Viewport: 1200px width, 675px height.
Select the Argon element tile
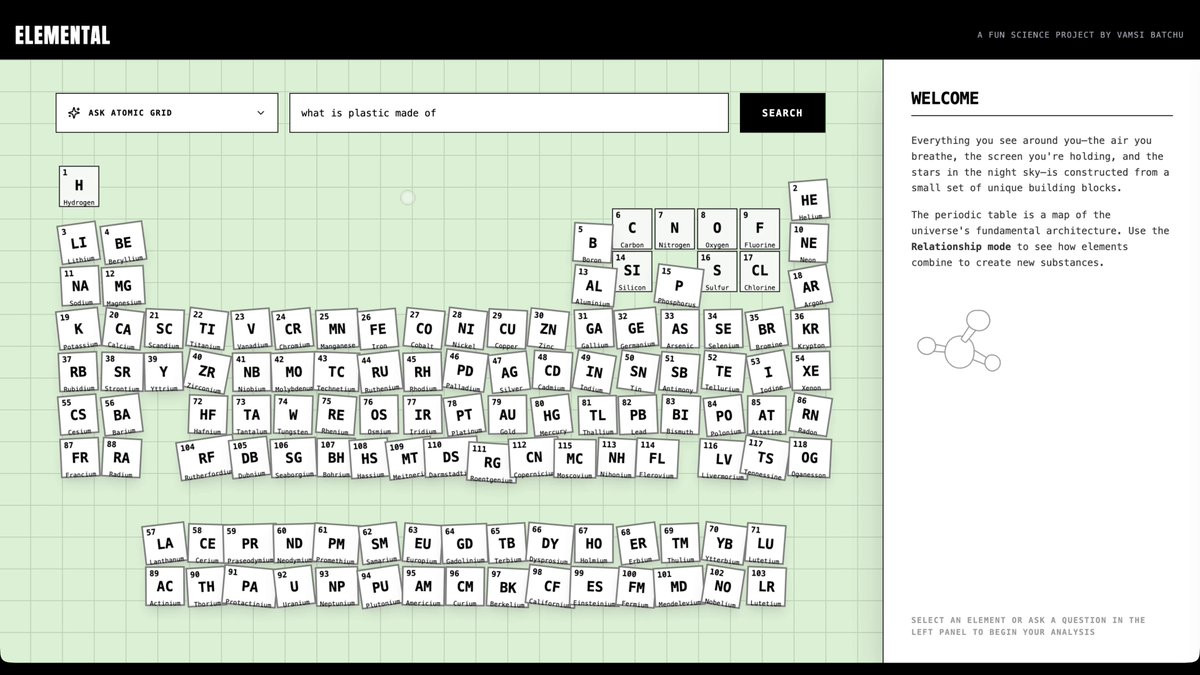[811, 288]
